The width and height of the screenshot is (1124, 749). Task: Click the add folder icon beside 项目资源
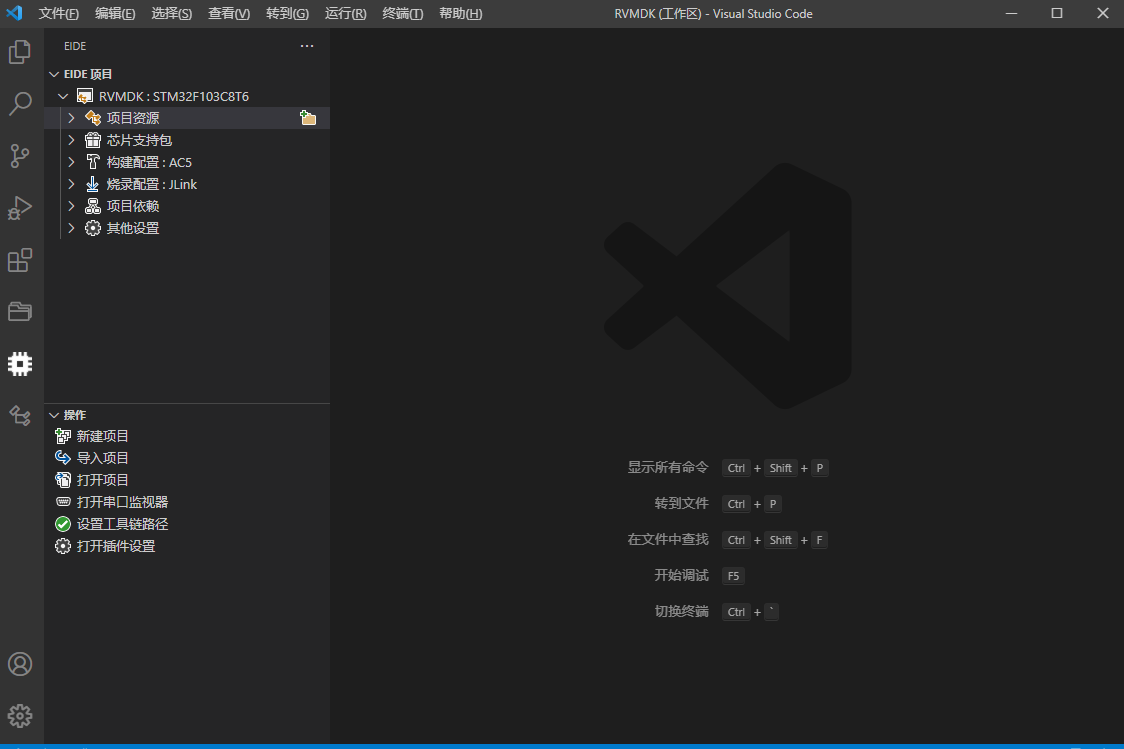[308, 118]
